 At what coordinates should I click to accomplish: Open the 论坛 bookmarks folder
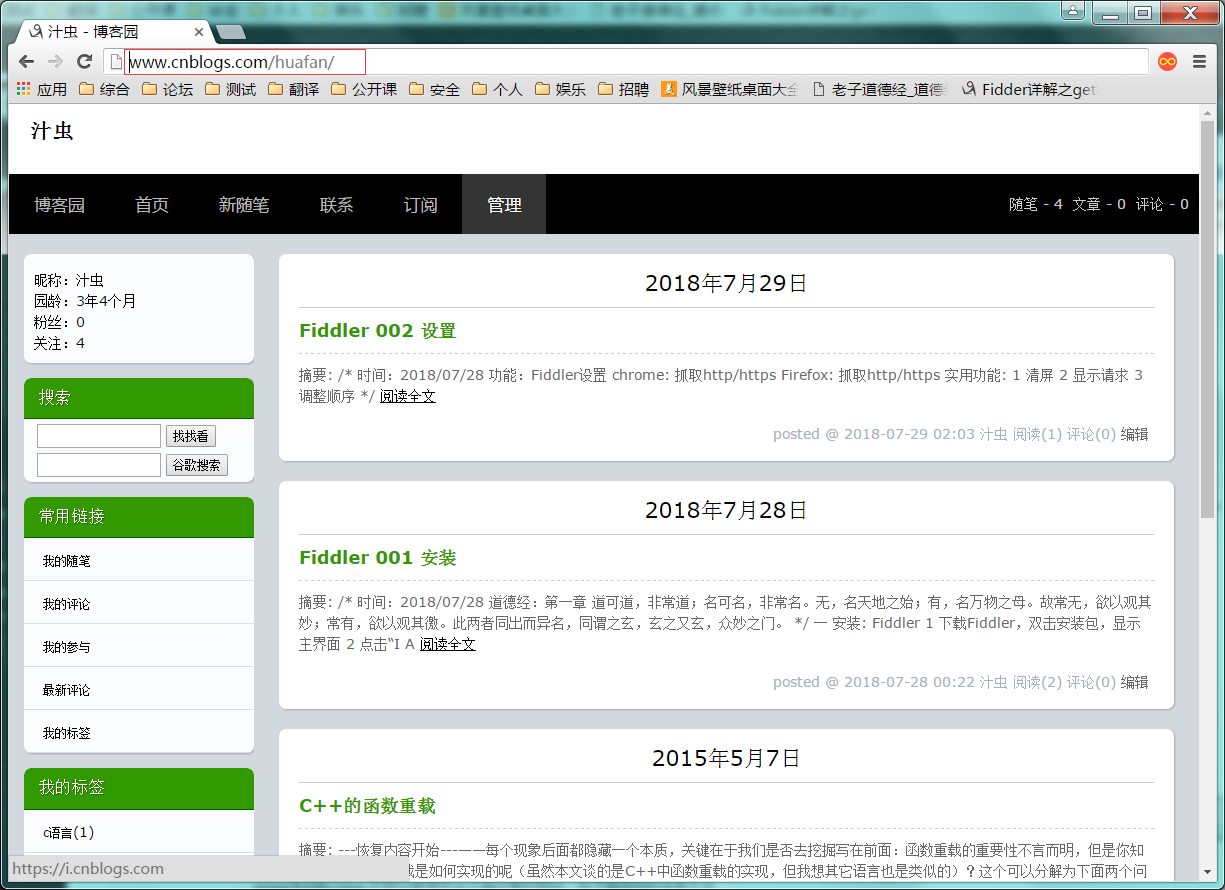pos(167,89)
